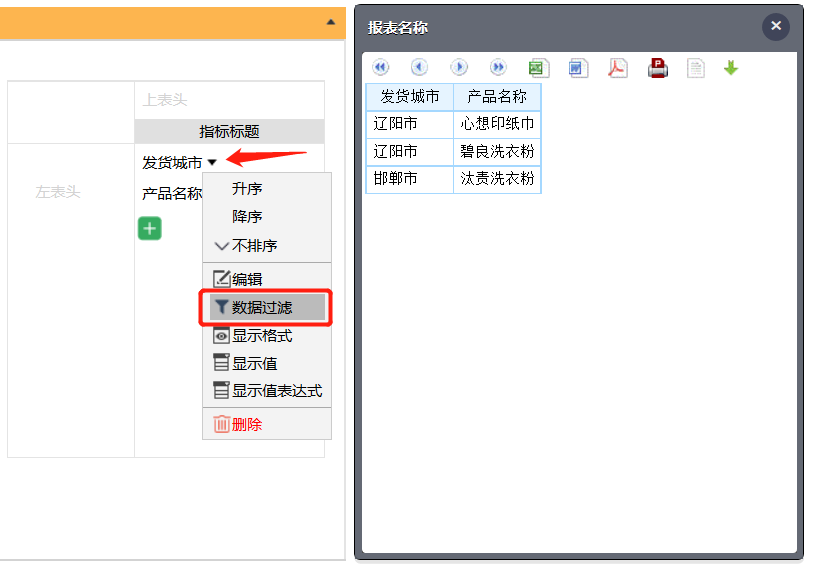Click the 指标标题 header cell

pyautogui.click(x=229, y=131)
